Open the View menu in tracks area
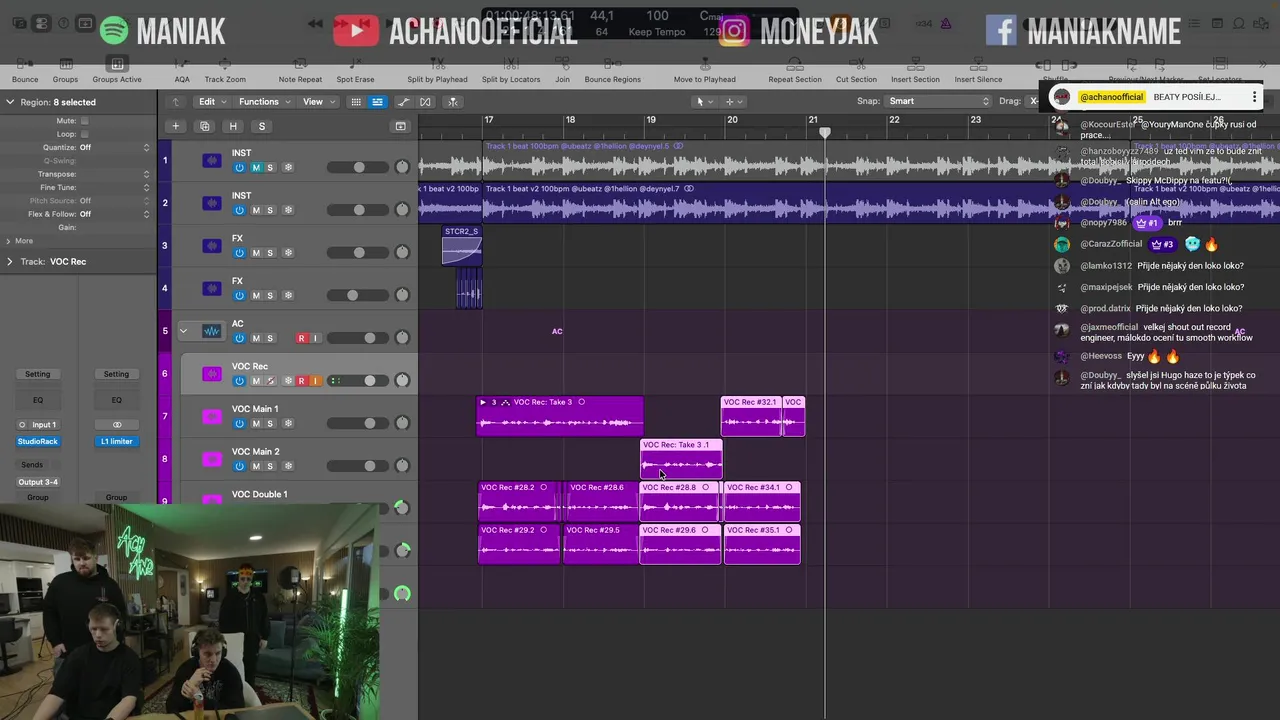Image resolution: width=1280 pixels, height=720 pixels. pos(317,102)
